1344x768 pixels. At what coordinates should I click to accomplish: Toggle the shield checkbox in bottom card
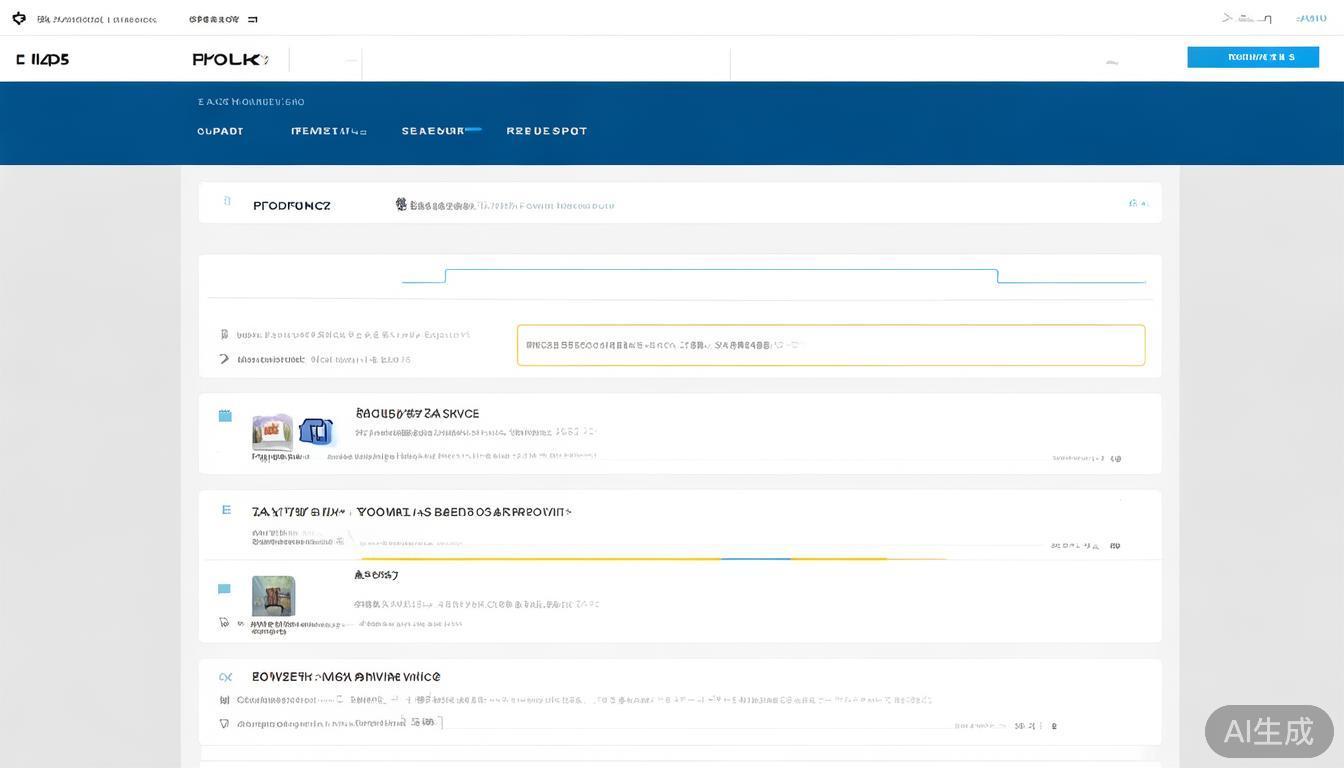coord(224,723)
